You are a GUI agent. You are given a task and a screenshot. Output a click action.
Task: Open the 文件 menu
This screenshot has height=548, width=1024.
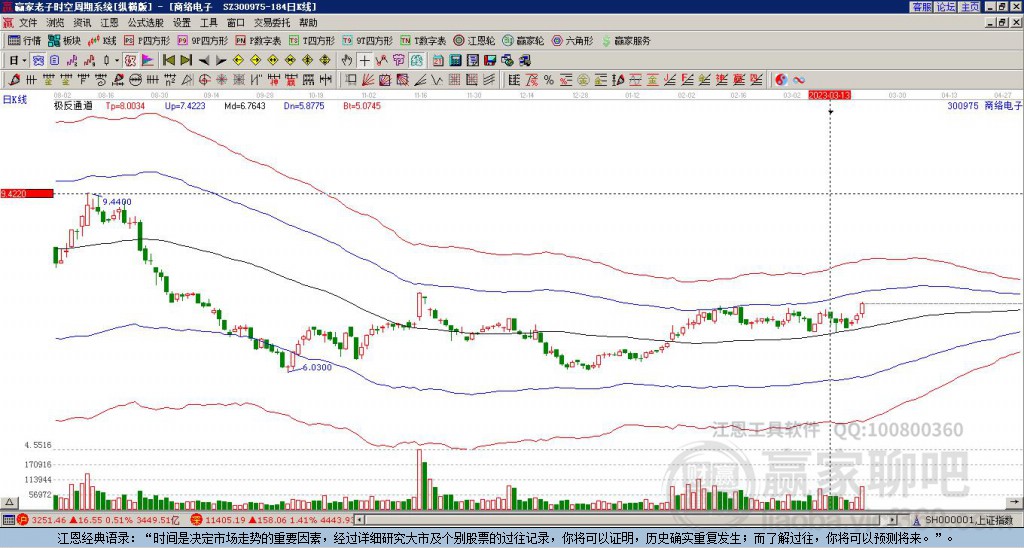tap(29, 23)
